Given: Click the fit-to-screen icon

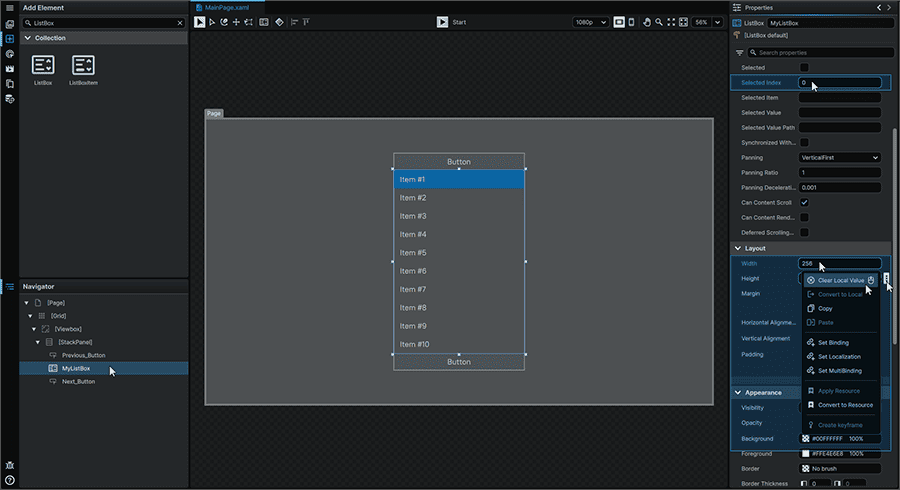Looking at the screenshot, I should [x=671, y=22].
